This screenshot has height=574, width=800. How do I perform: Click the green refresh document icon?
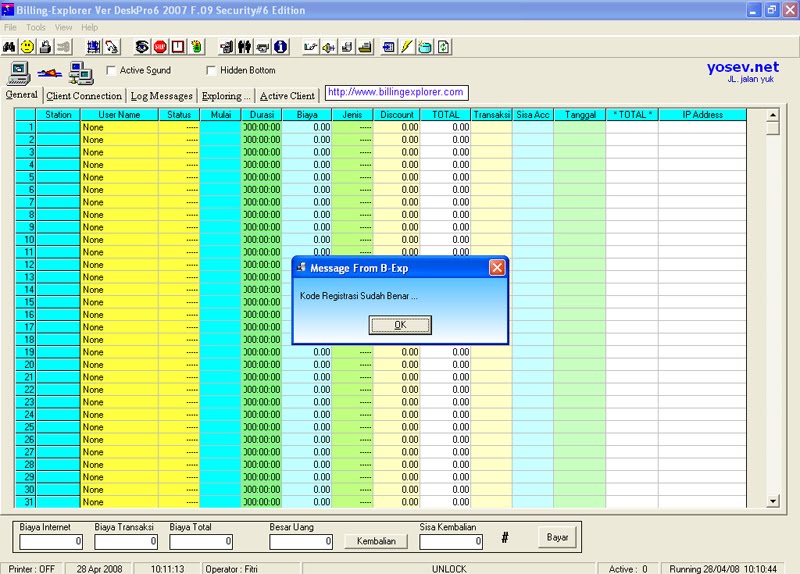pyautogui.click(x=443, y=47)
